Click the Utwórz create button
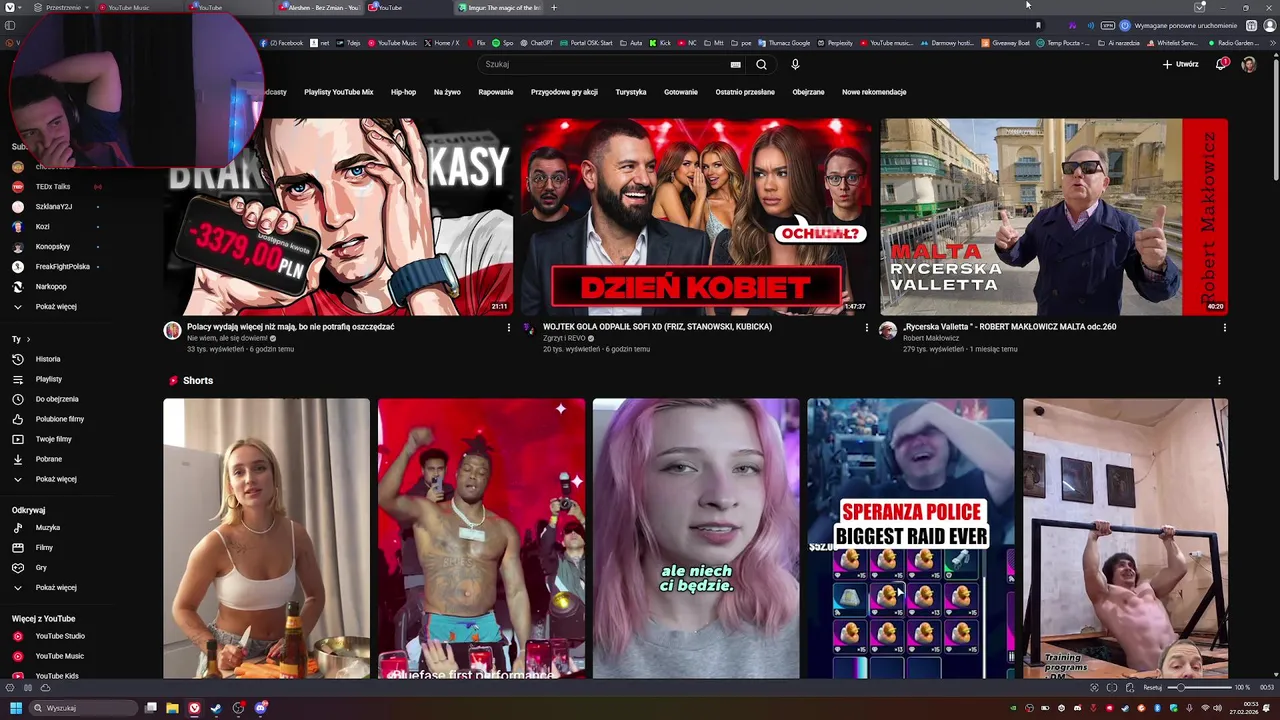 pos(1180,64)
